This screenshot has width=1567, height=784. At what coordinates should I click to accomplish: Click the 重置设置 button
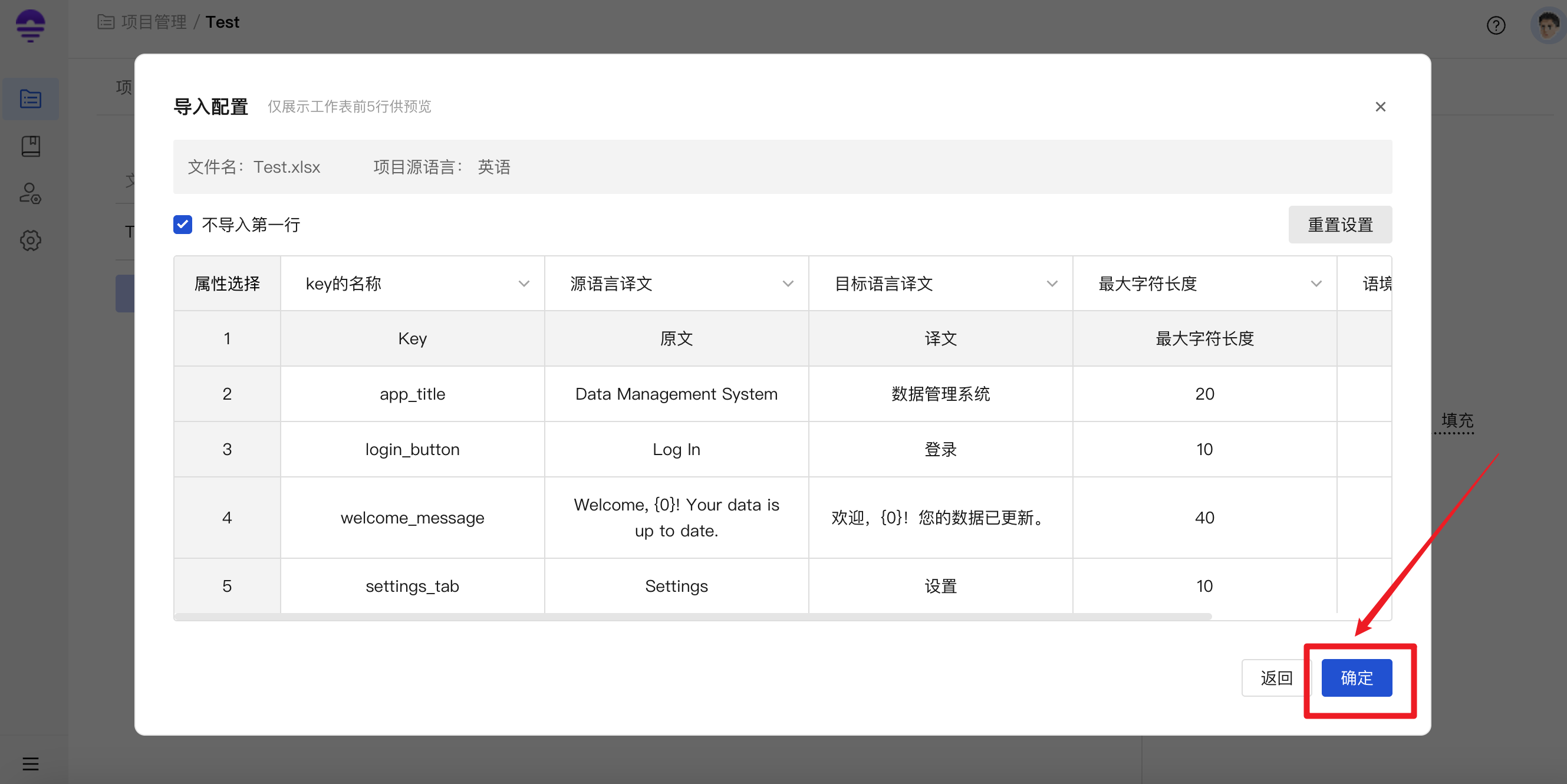(x=1340, y=225)
